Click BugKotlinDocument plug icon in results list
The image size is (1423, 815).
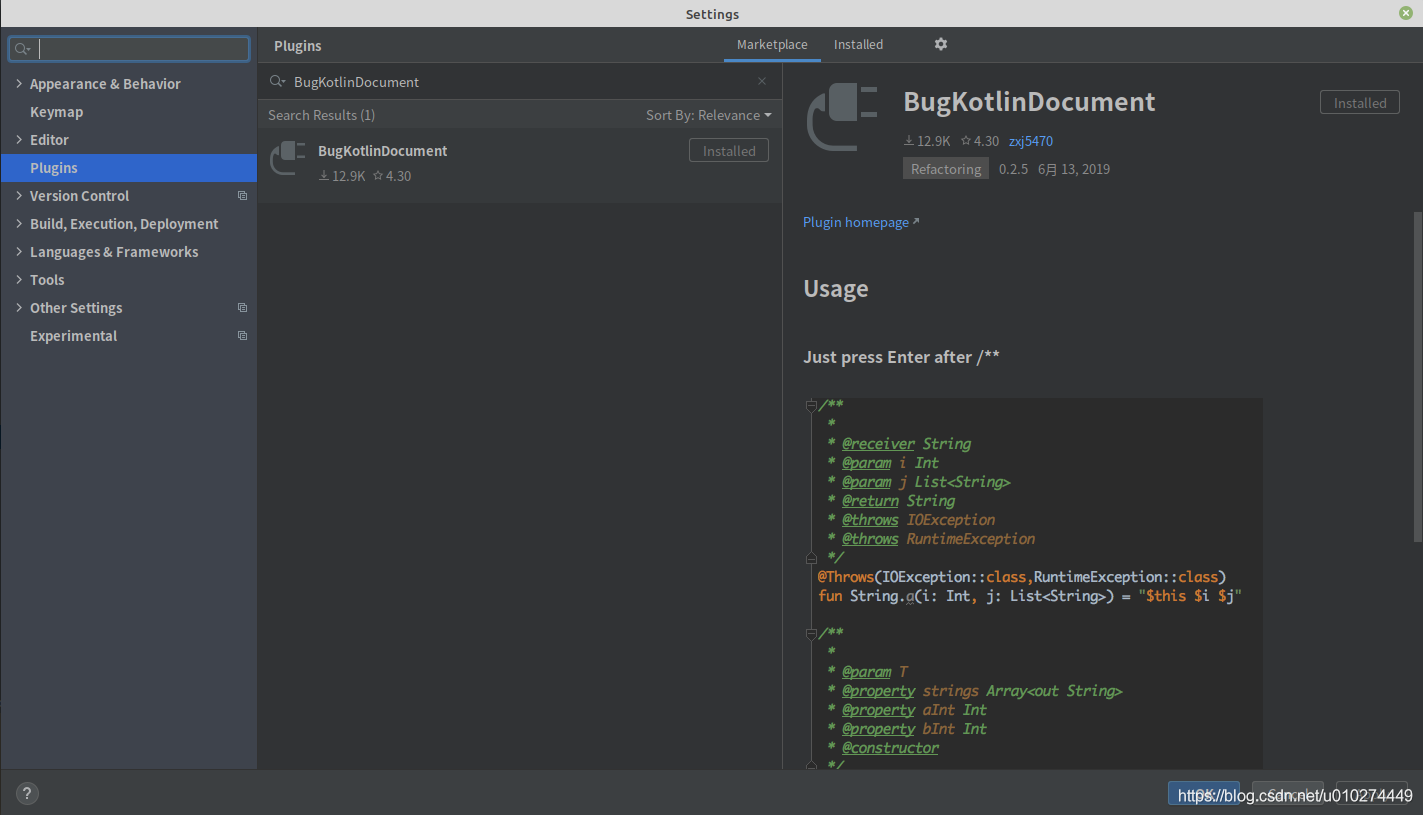pos(288,159)
